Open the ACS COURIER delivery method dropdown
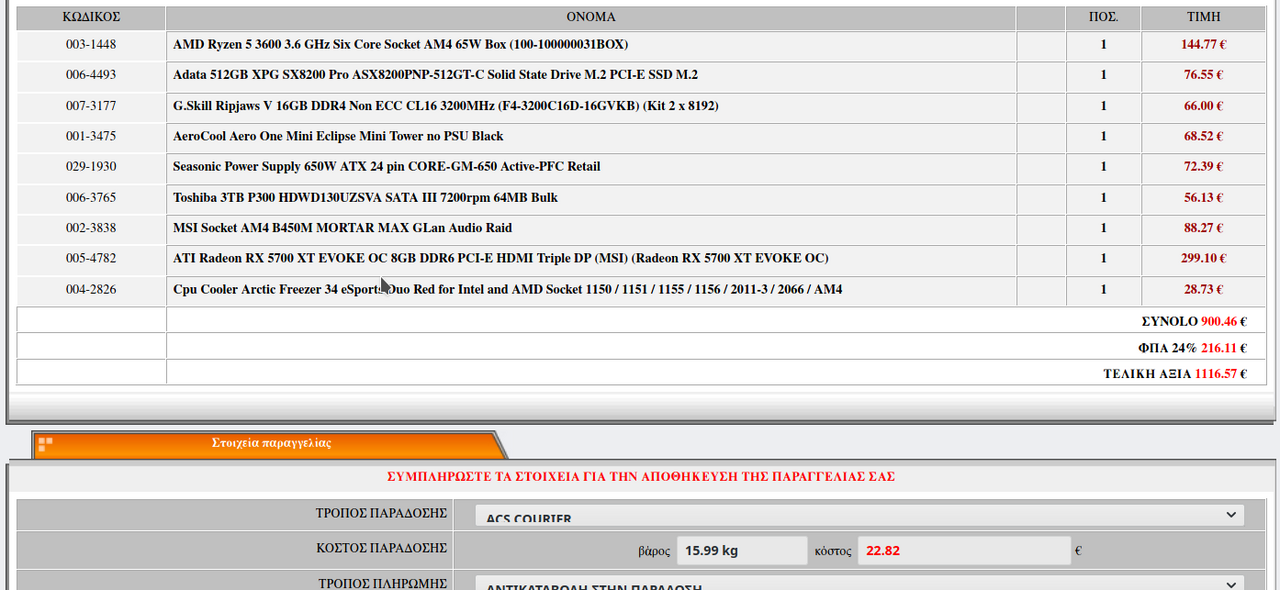 click(x=860, y=515)
